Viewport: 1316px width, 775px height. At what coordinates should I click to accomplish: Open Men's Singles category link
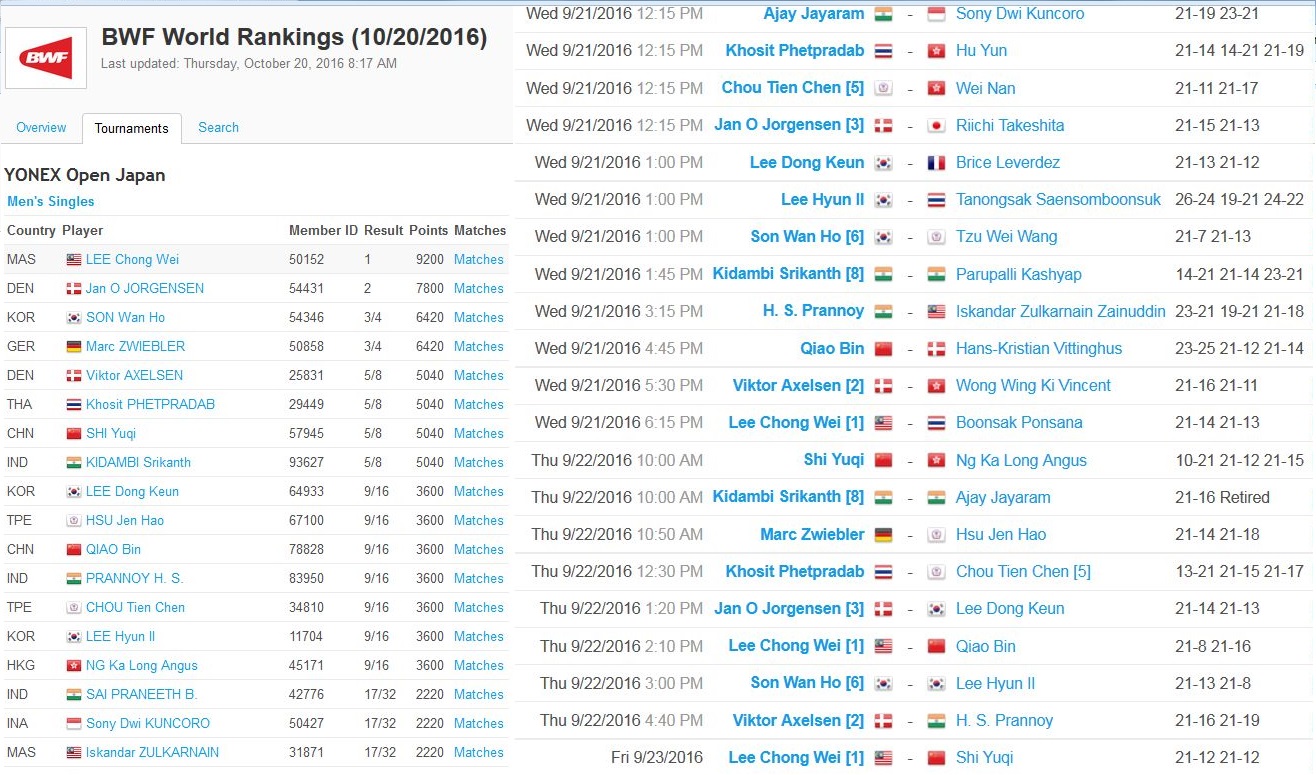(51, 202)
